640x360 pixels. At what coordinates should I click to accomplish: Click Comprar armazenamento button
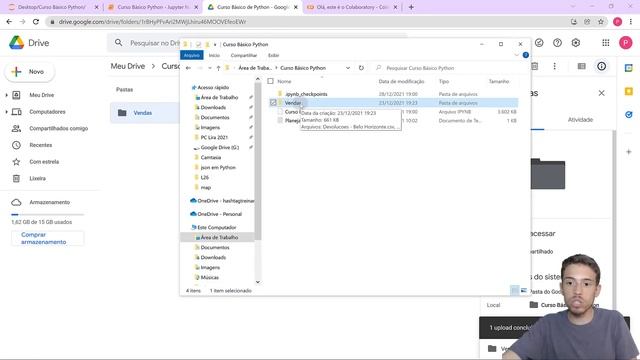point(47,238)
